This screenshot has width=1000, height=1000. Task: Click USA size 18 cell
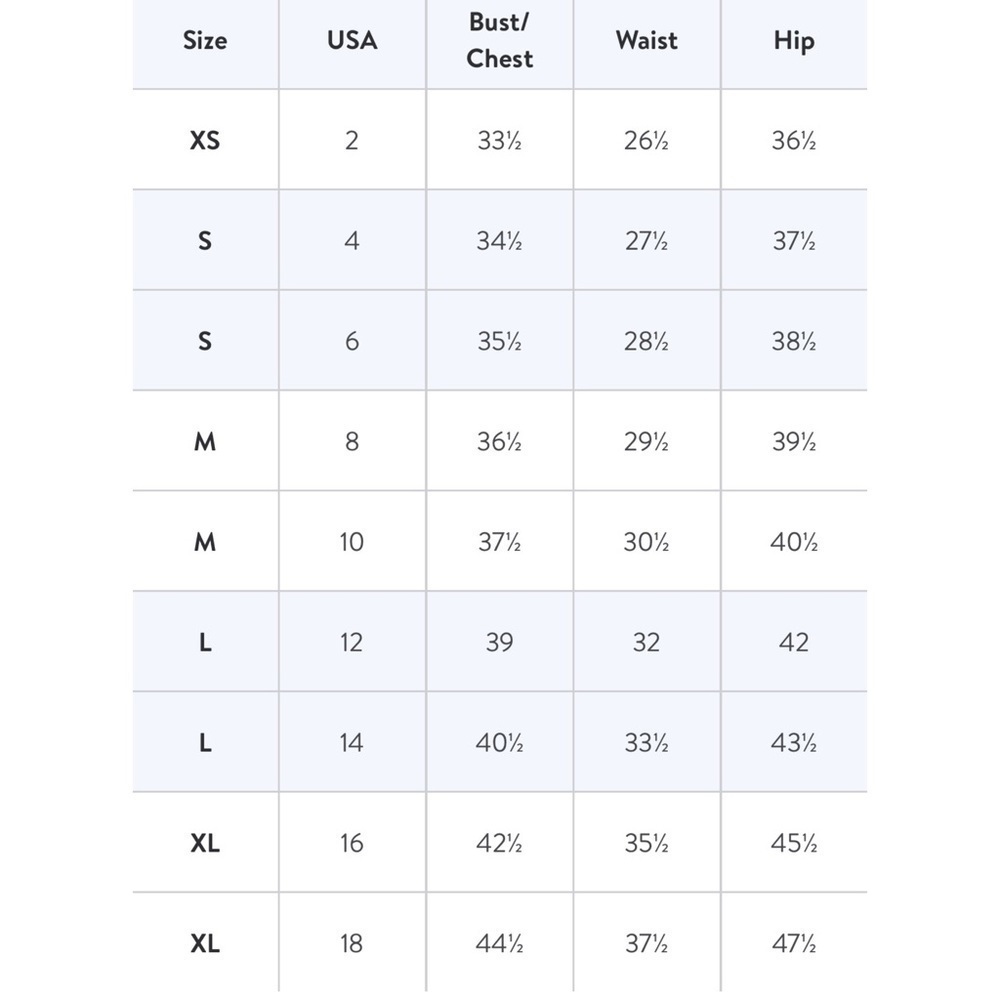[x=351, y=943]
